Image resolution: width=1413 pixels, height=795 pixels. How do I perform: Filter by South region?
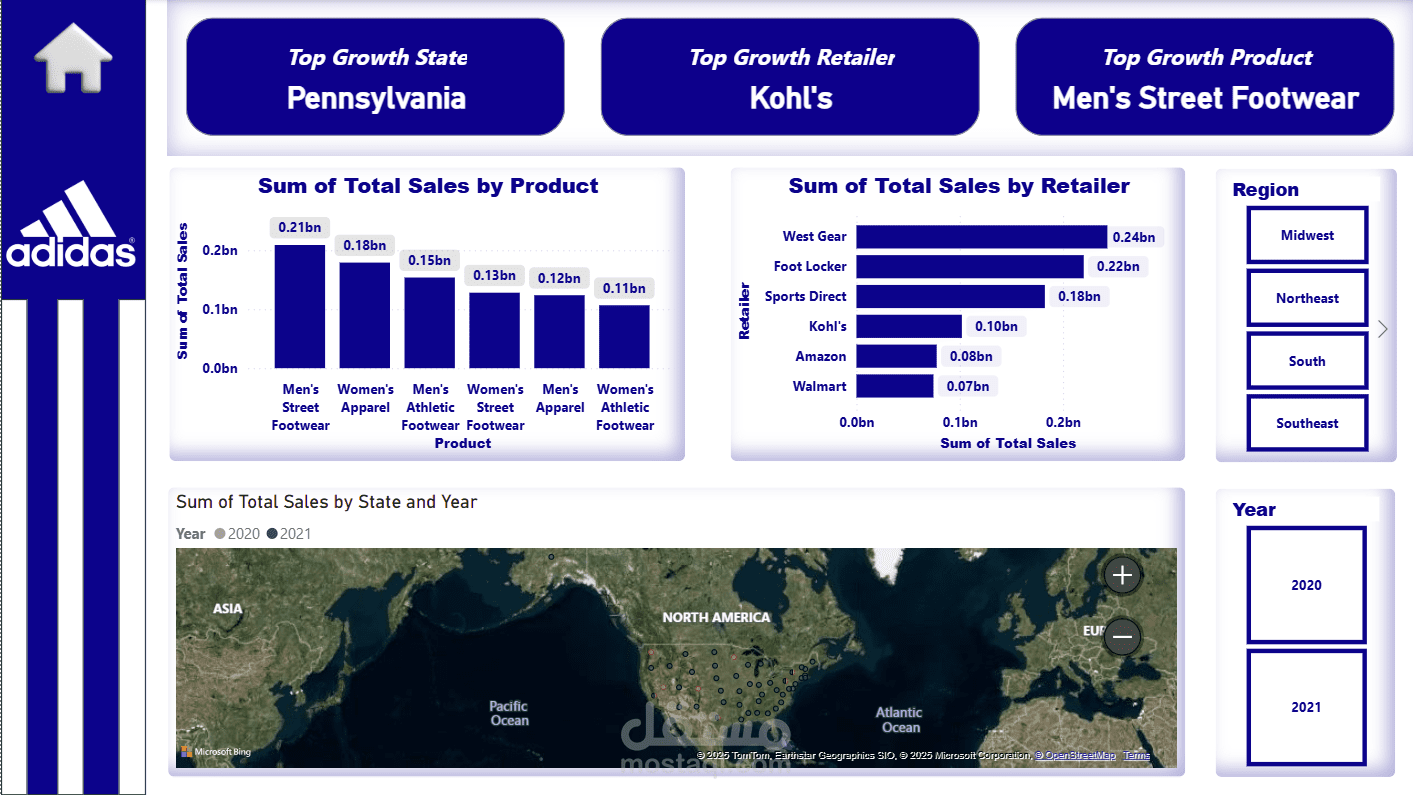(1307, 361)
